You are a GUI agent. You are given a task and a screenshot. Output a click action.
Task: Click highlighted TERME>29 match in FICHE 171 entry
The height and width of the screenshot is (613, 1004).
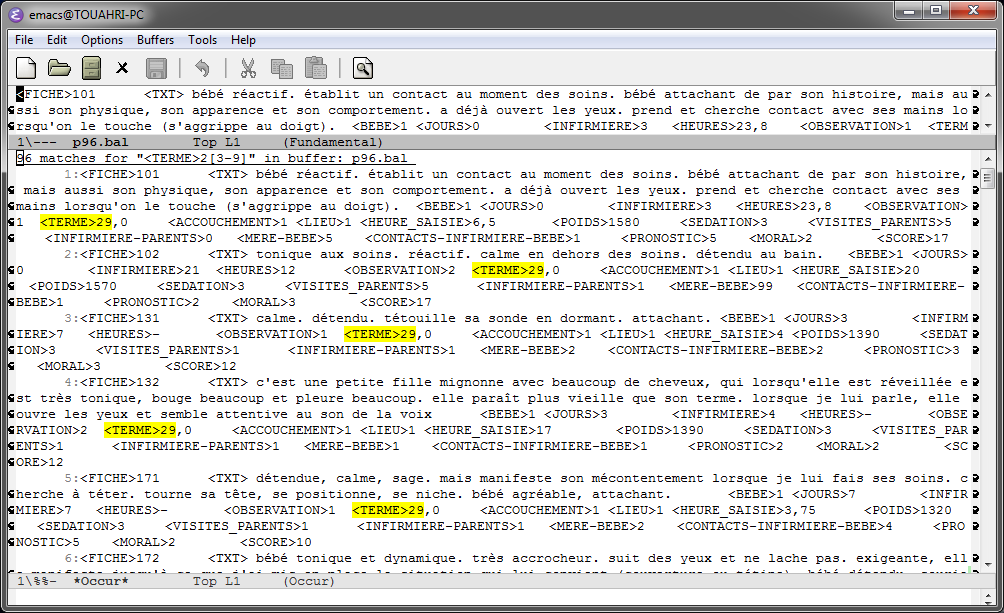point(388,510)
